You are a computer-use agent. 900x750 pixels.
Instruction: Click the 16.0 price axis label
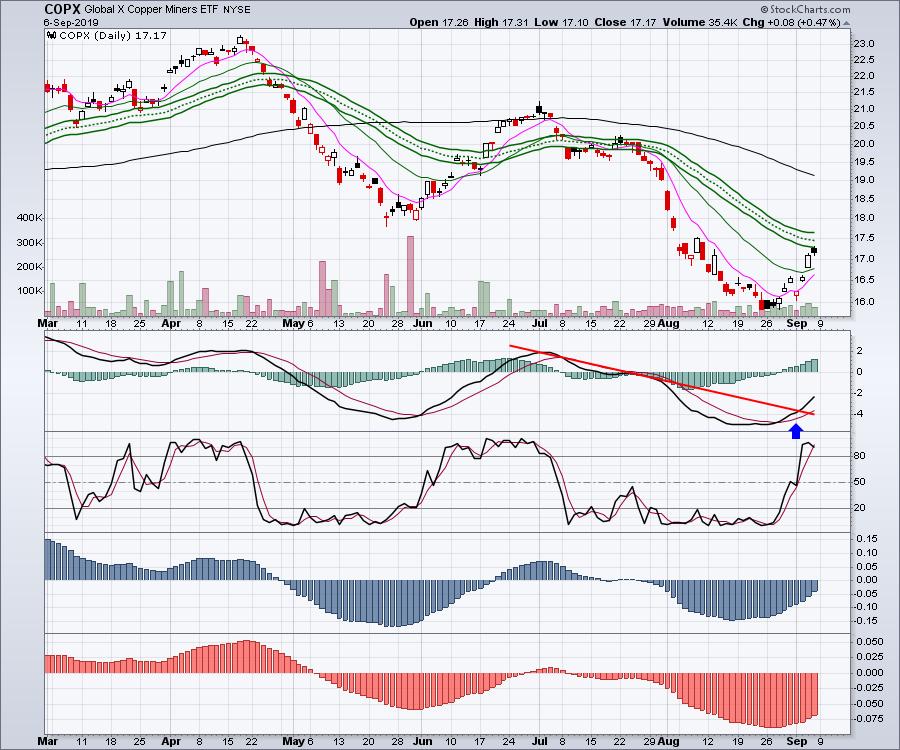click(864, 301)
